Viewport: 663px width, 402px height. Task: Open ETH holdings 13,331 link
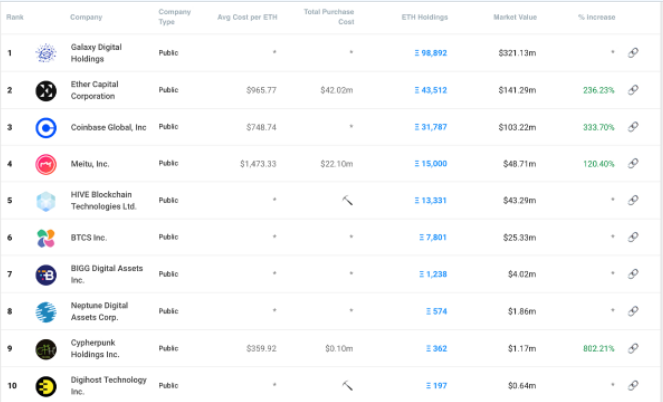[x=430, y=201]
